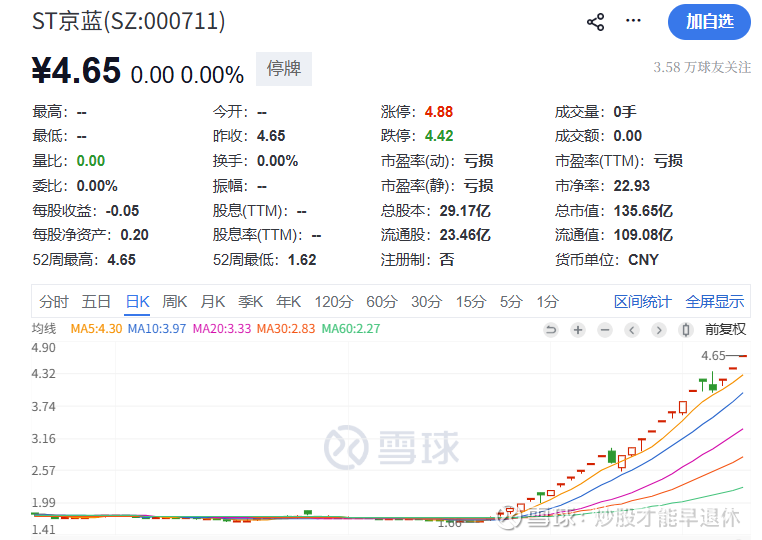Viewport: 762px width, 540px height.
Task: Move chart right with right arrow icon
Action: click(x=658, y=330)
